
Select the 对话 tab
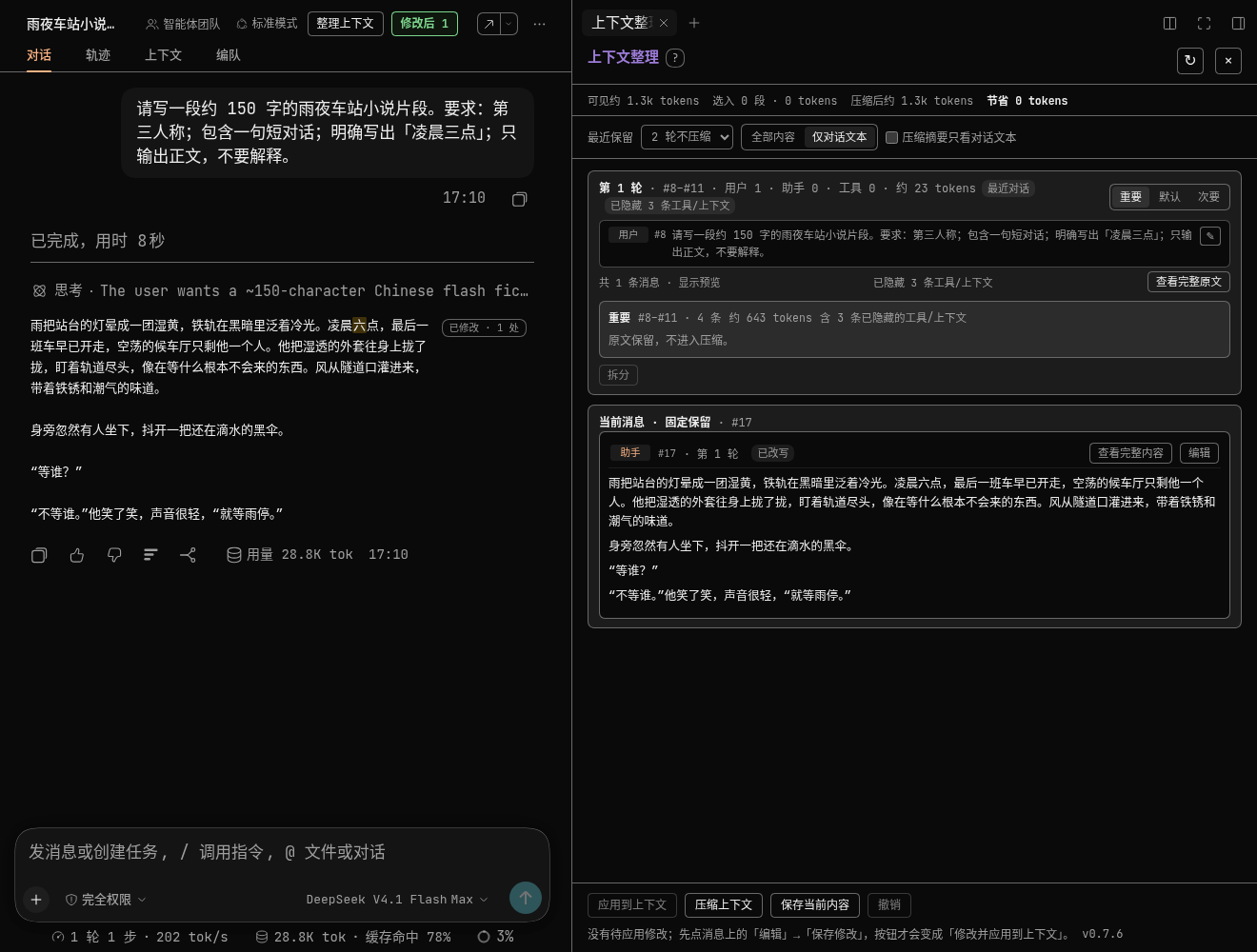tap(39, 55)
